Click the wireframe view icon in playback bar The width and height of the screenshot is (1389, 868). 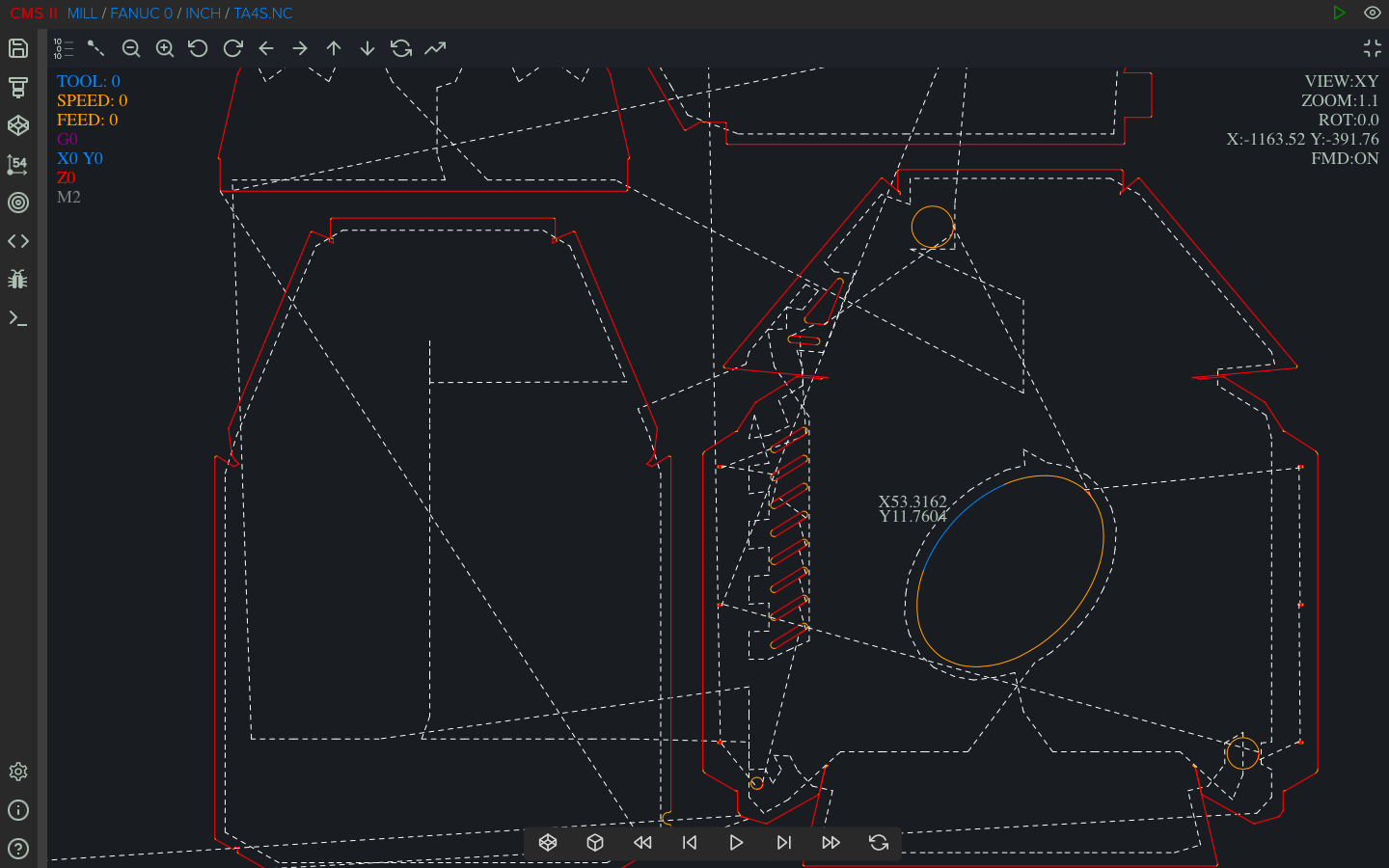tap(548, 843)
